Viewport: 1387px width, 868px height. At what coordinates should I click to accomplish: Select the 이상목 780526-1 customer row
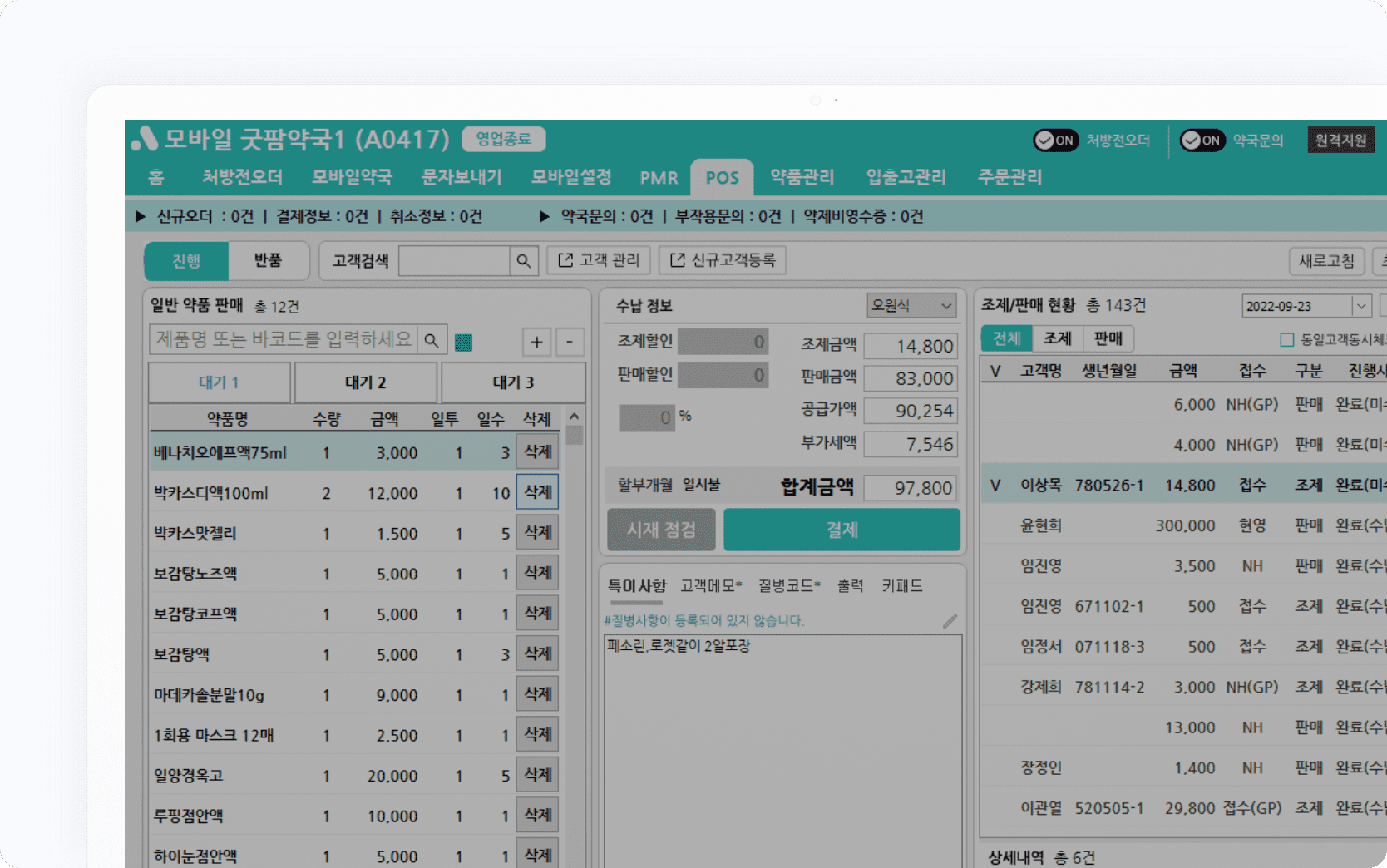click(x=1183, y=485)
